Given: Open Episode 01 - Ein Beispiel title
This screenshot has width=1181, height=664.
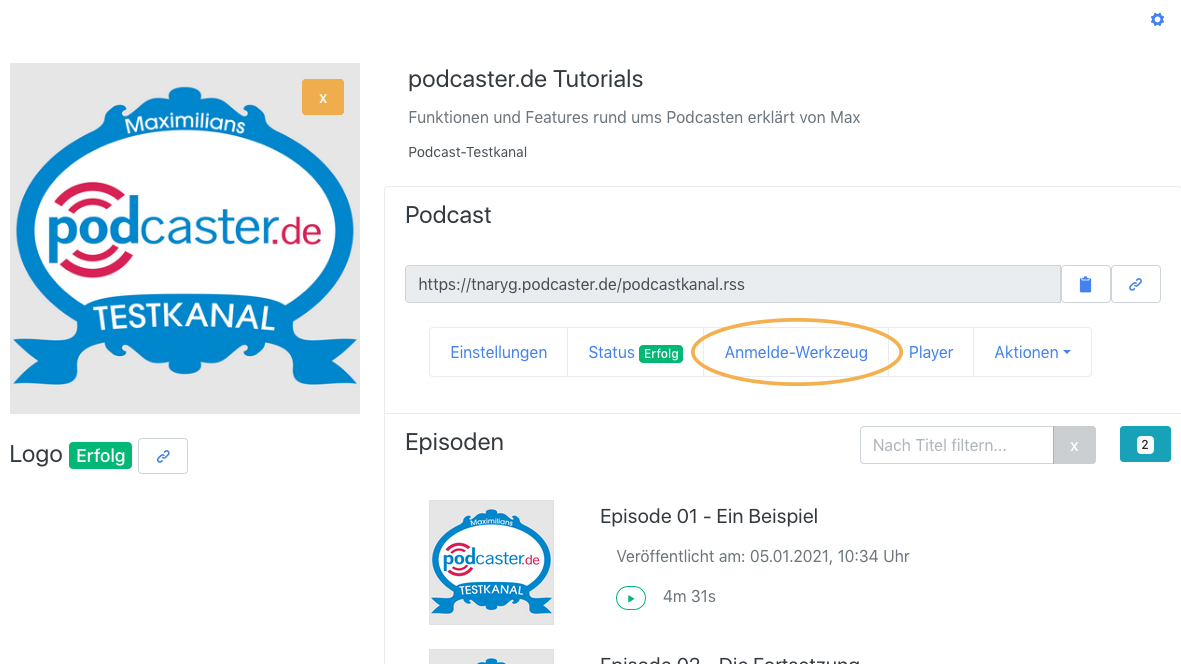Looking at the screenshot, I should click(x=709, y=516).
